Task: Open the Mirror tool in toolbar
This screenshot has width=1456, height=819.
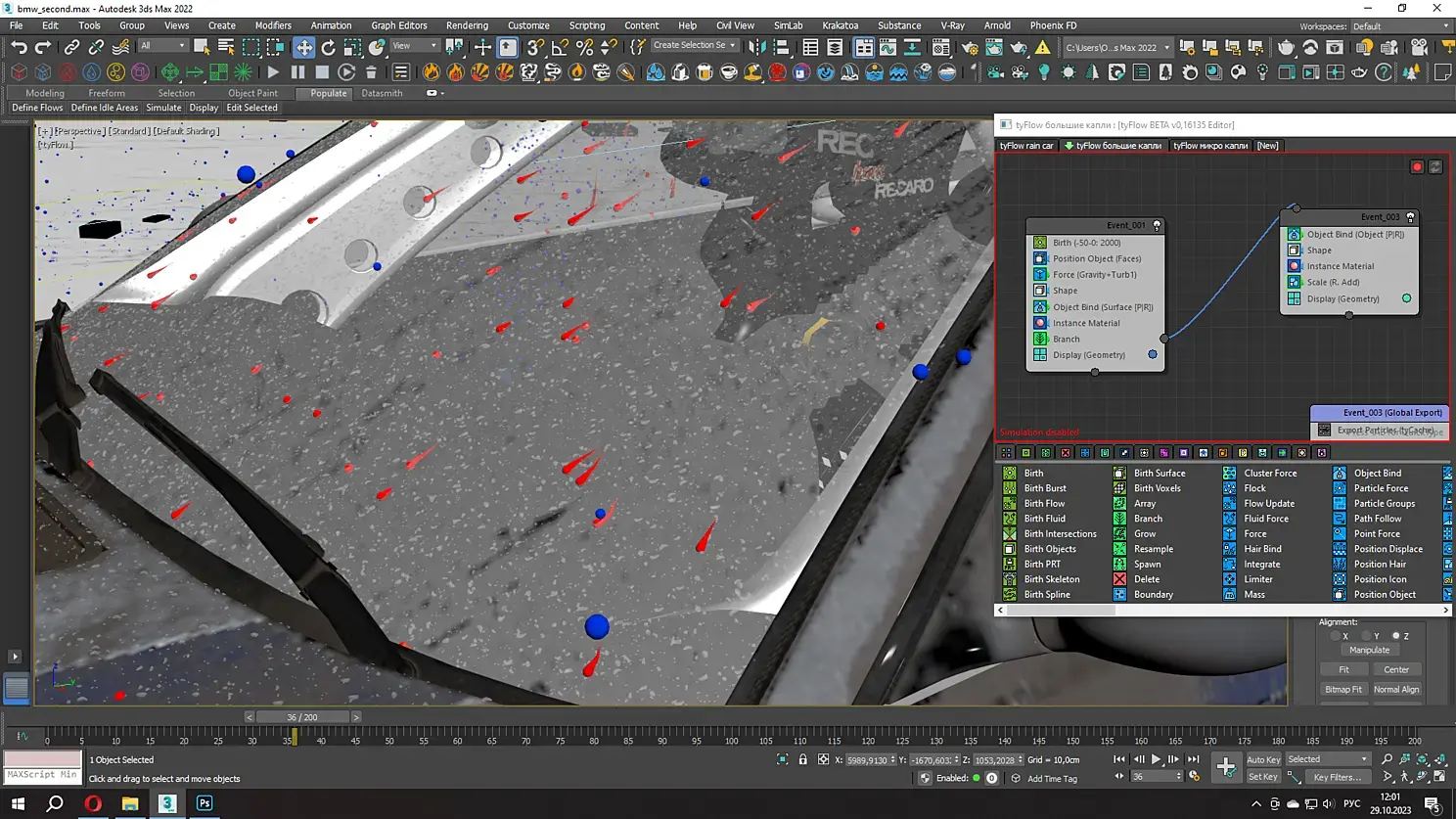Action: 756,47
